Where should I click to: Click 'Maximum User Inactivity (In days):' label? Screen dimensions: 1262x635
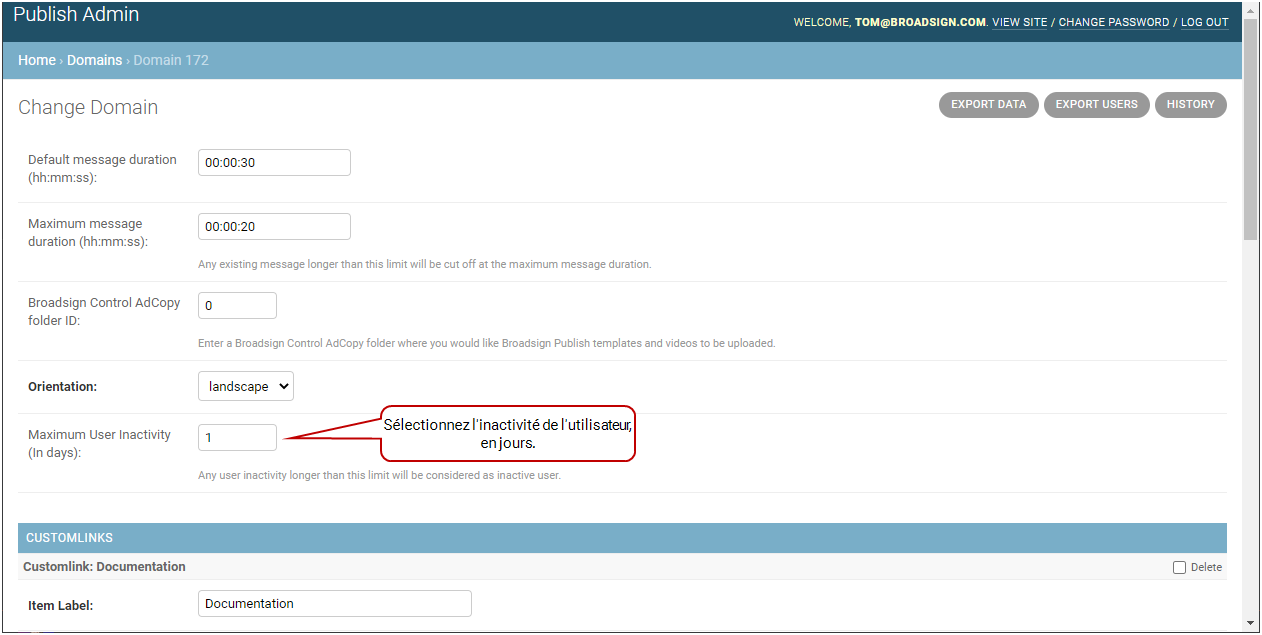99,443
